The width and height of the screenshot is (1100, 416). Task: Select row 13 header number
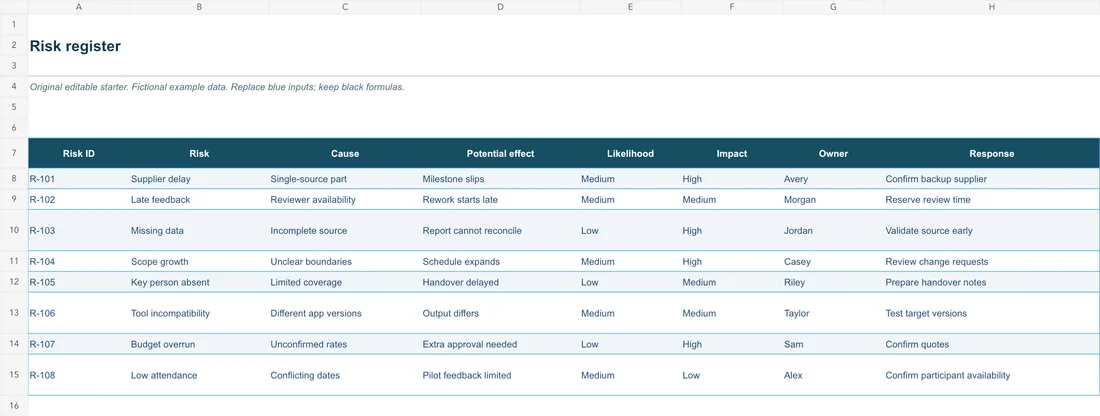[x=14, y=313]
